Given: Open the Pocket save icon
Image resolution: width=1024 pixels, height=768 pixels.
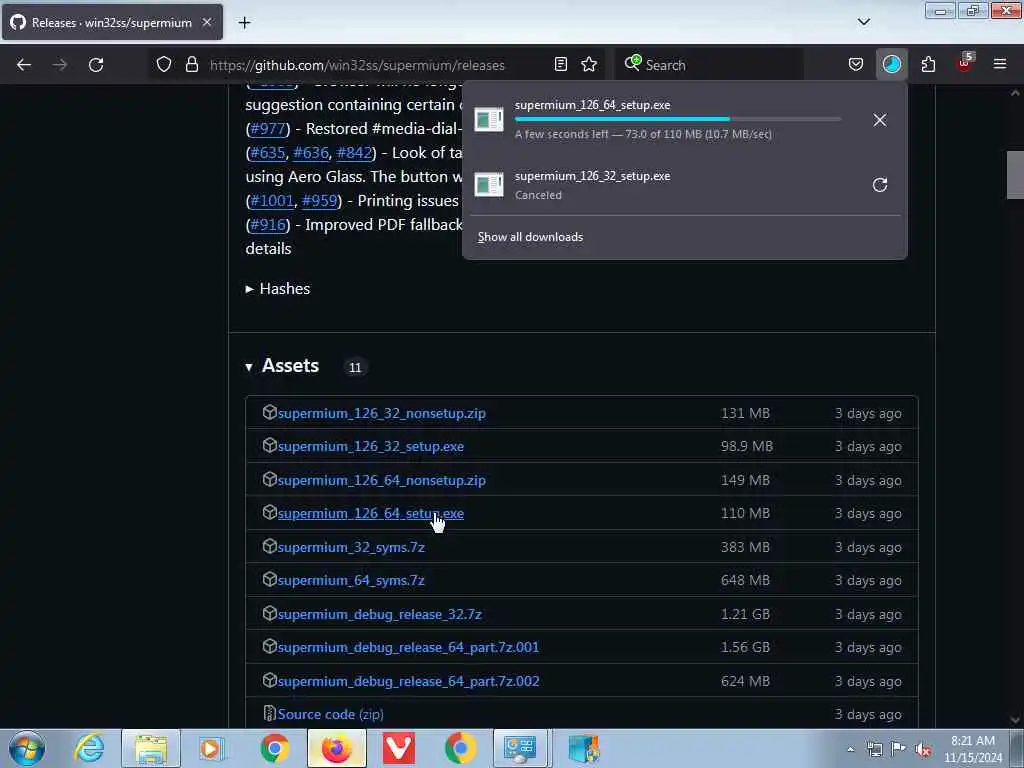Looking at the screenshot, I should tap(856, 65).
